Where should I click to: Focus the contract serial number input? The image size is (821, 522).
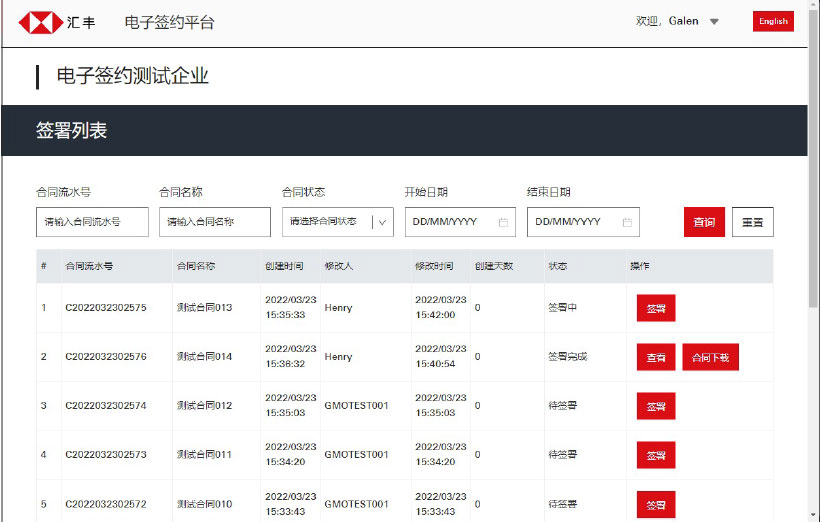[x=92, y=222]
